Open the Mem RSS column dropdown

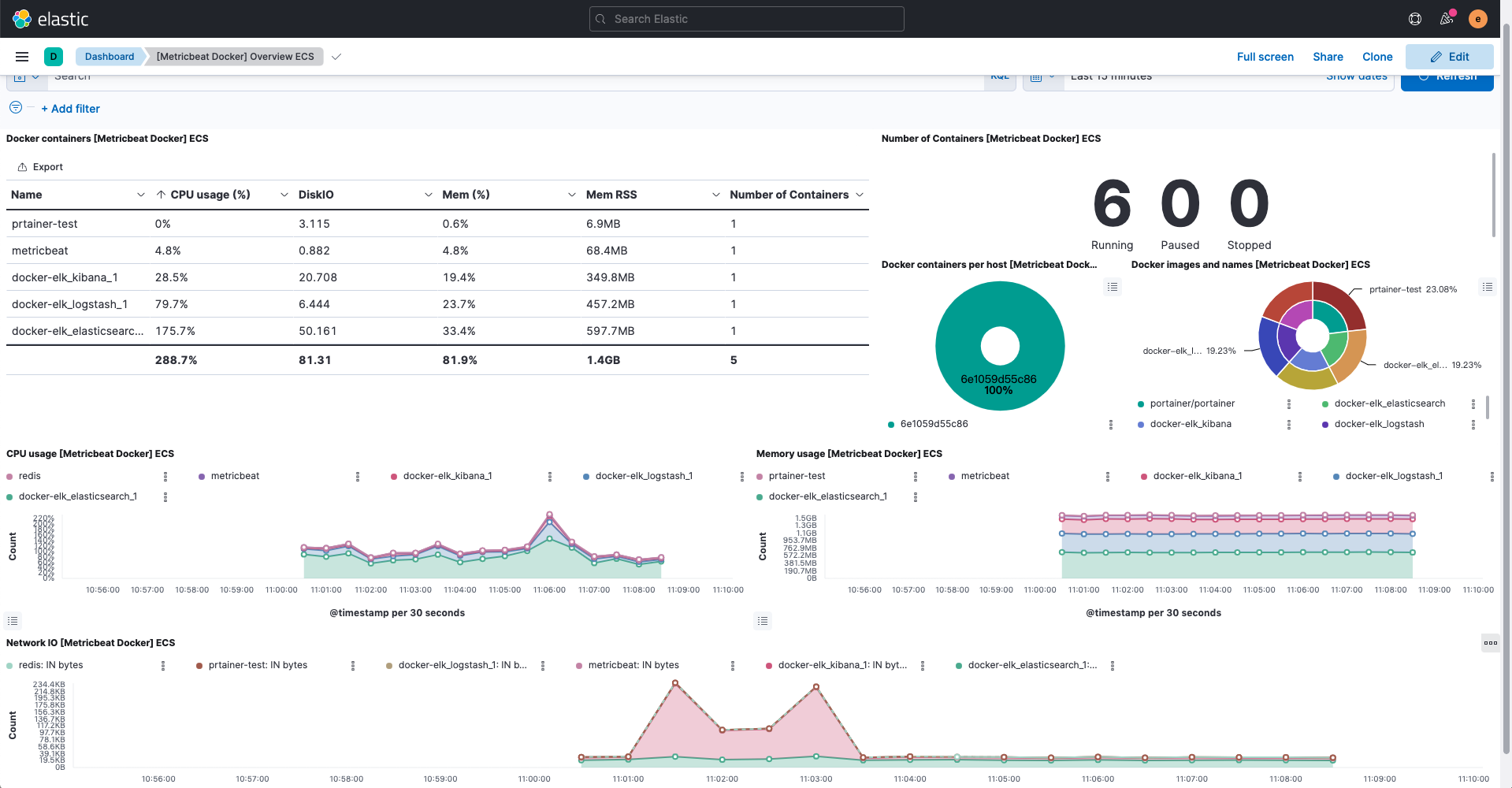pyautogui.click(x=715, y=195)
